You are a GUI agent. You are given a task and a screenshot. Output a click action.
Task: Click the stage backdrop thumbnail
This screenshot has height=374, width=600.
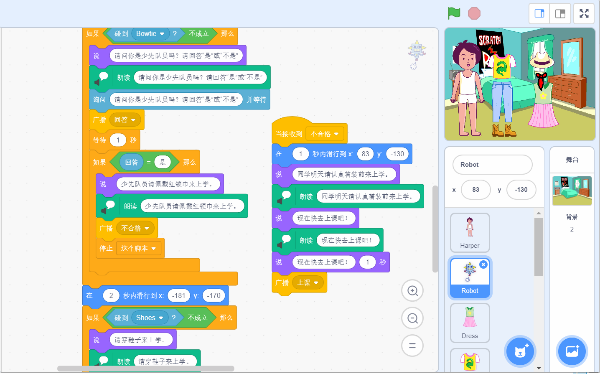(572, 190)
